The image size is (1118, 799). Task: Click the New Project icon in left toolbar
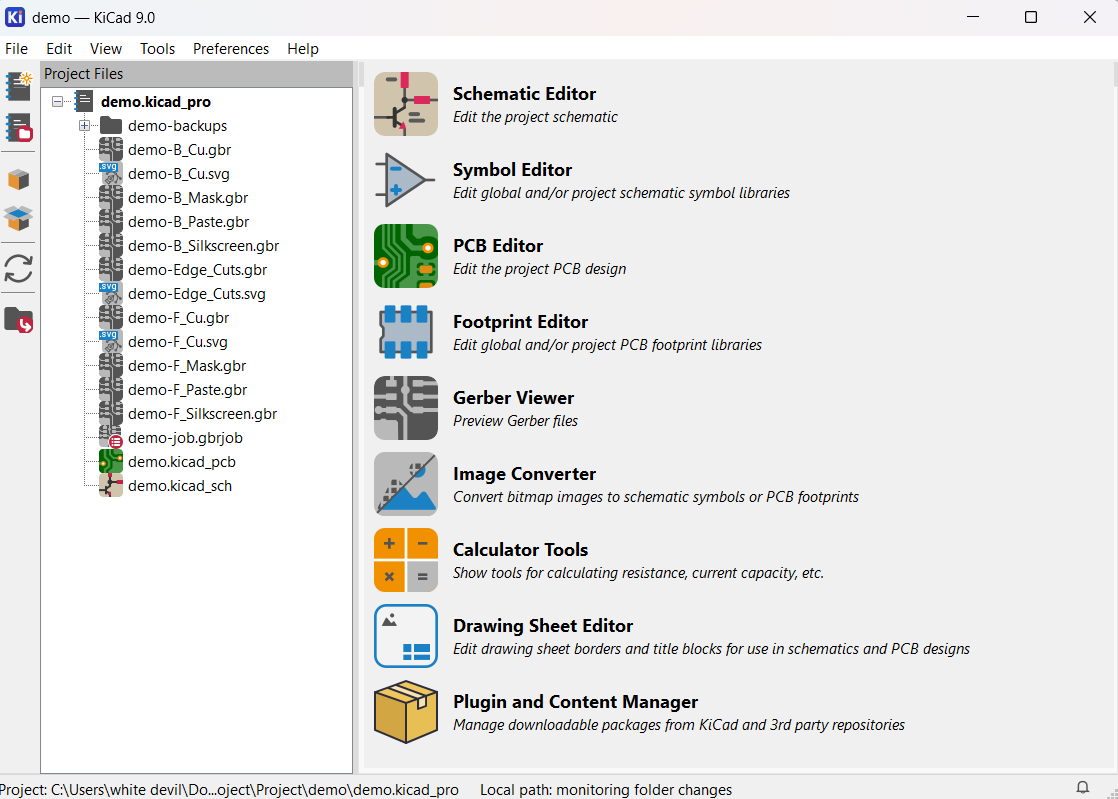pyautogui.click(x=19, y=86)
